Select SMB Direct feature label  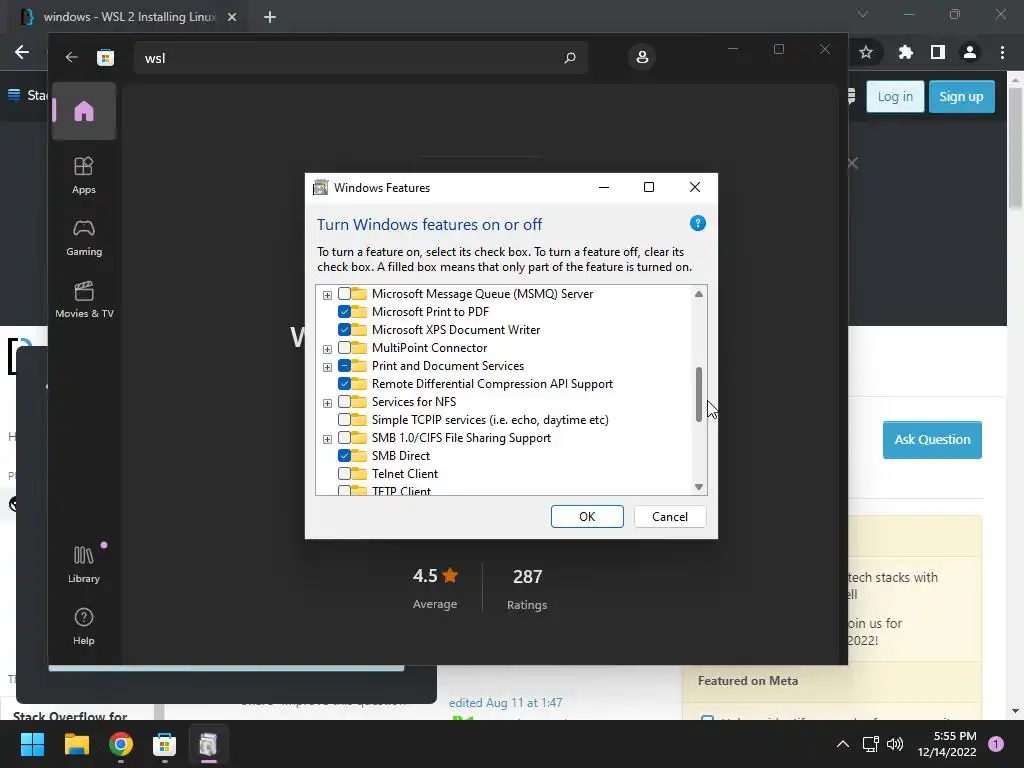pyautogui.click(x=401, y=456)
